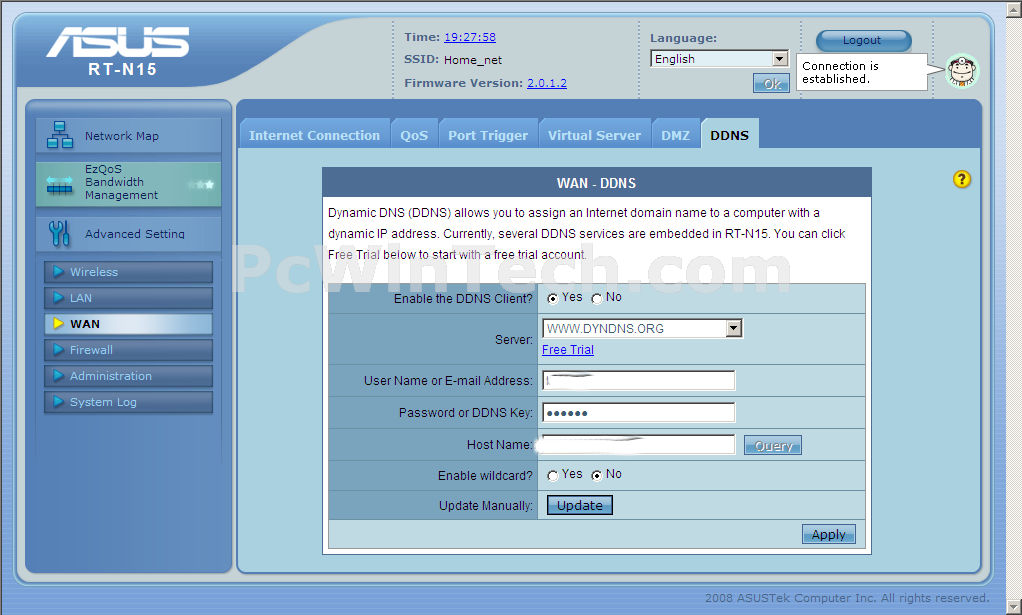Click the ASUS logo
This screenshot has width=1022, height=615.
coord(118,42)
